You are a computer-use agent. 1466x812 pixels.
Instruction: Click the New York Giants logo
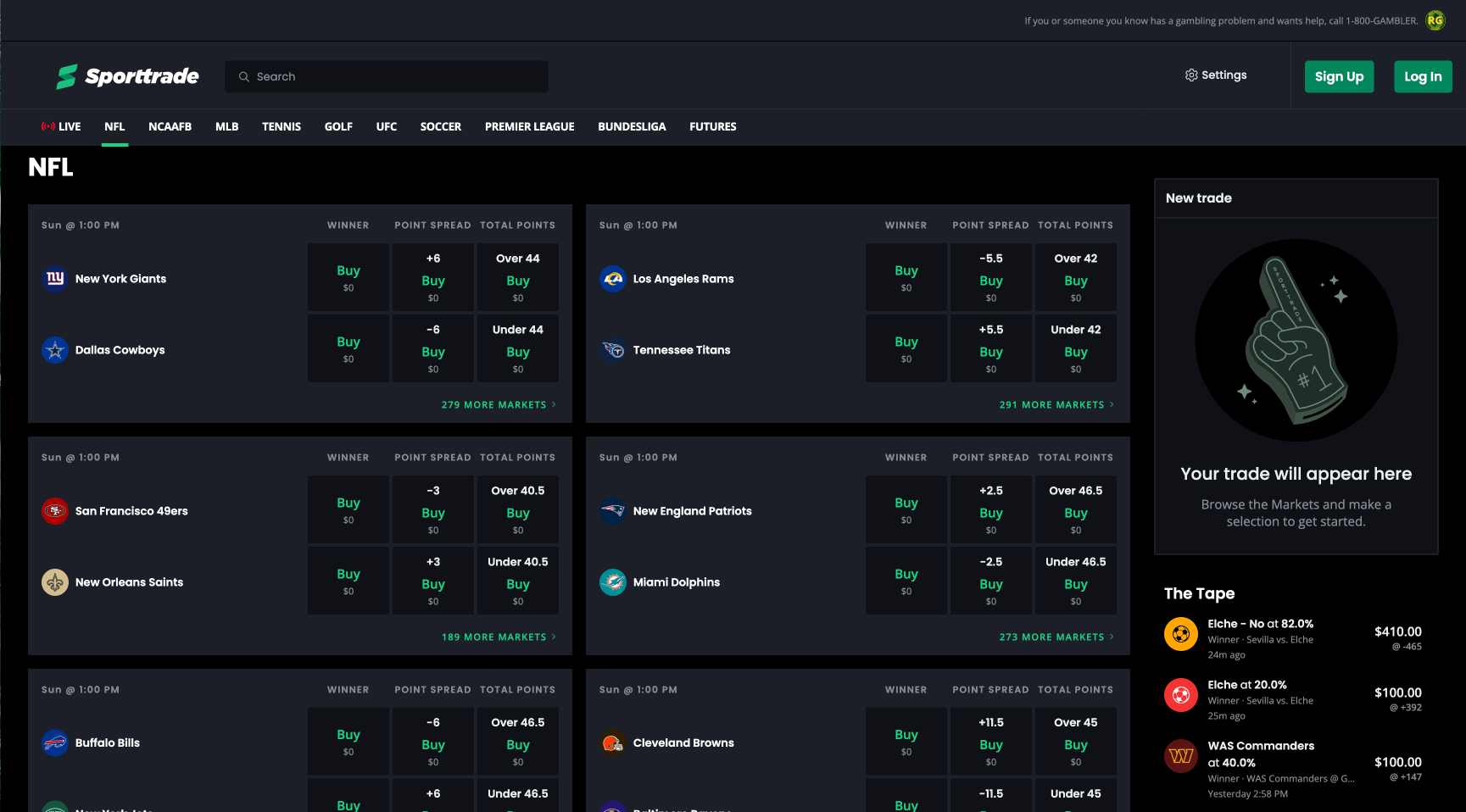coord(55,278)
